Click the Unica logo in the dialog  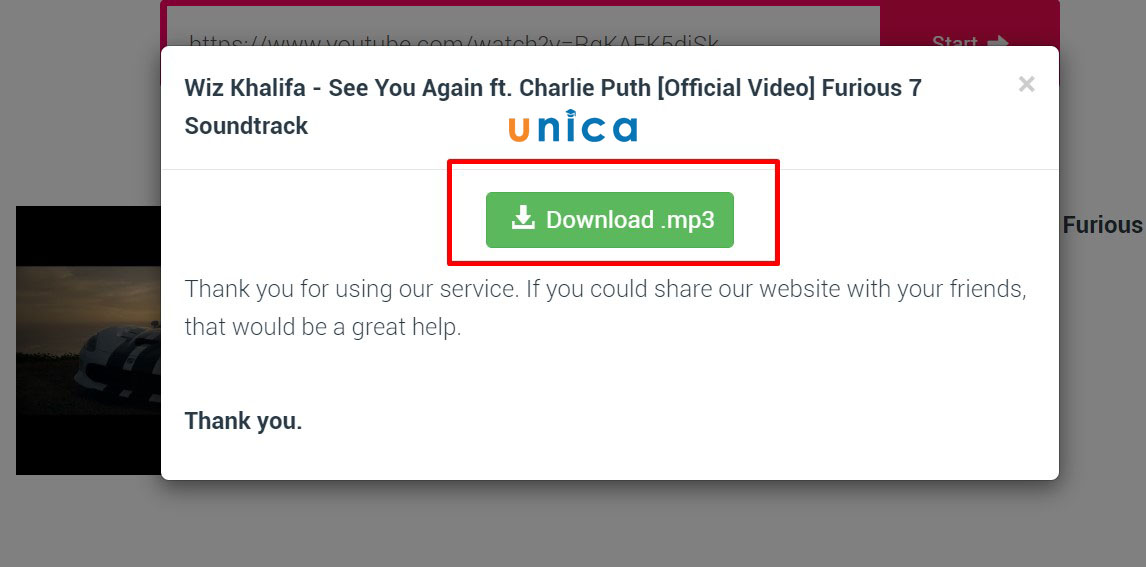click(573, 126)
